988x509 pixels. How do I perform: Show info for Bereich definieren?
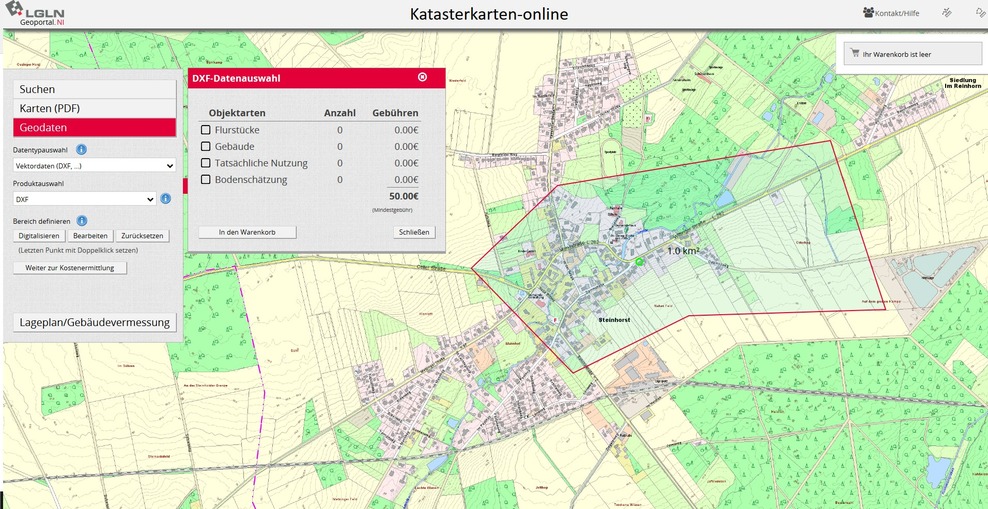pyautogui.click(x=82, y=220)
